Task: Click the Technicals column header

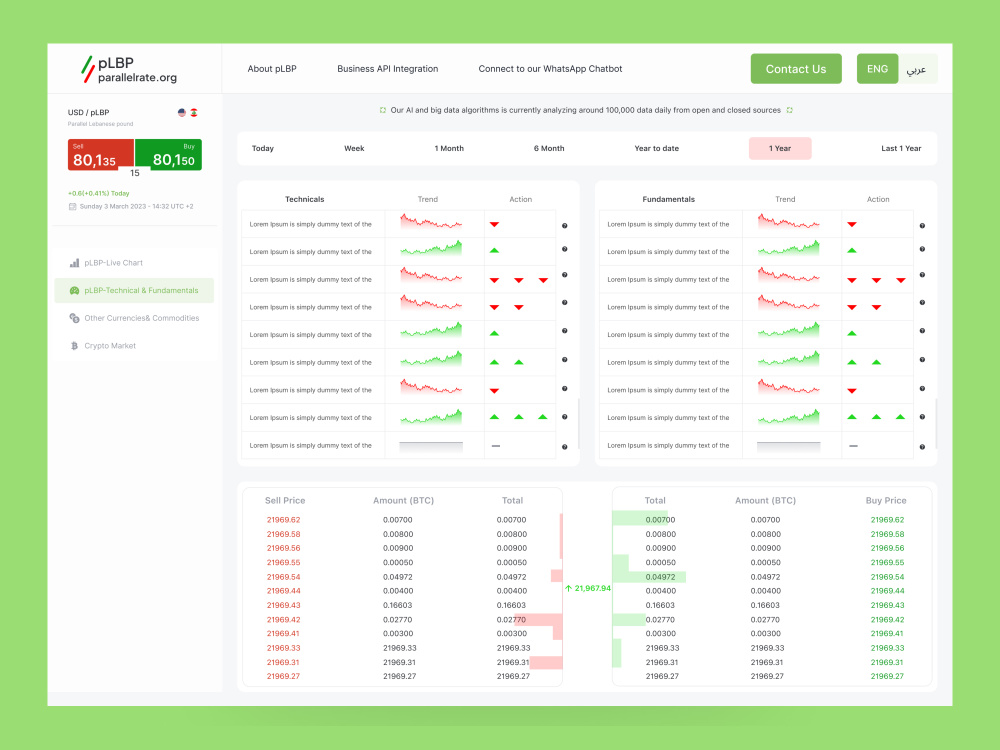Action: point(305,200)
